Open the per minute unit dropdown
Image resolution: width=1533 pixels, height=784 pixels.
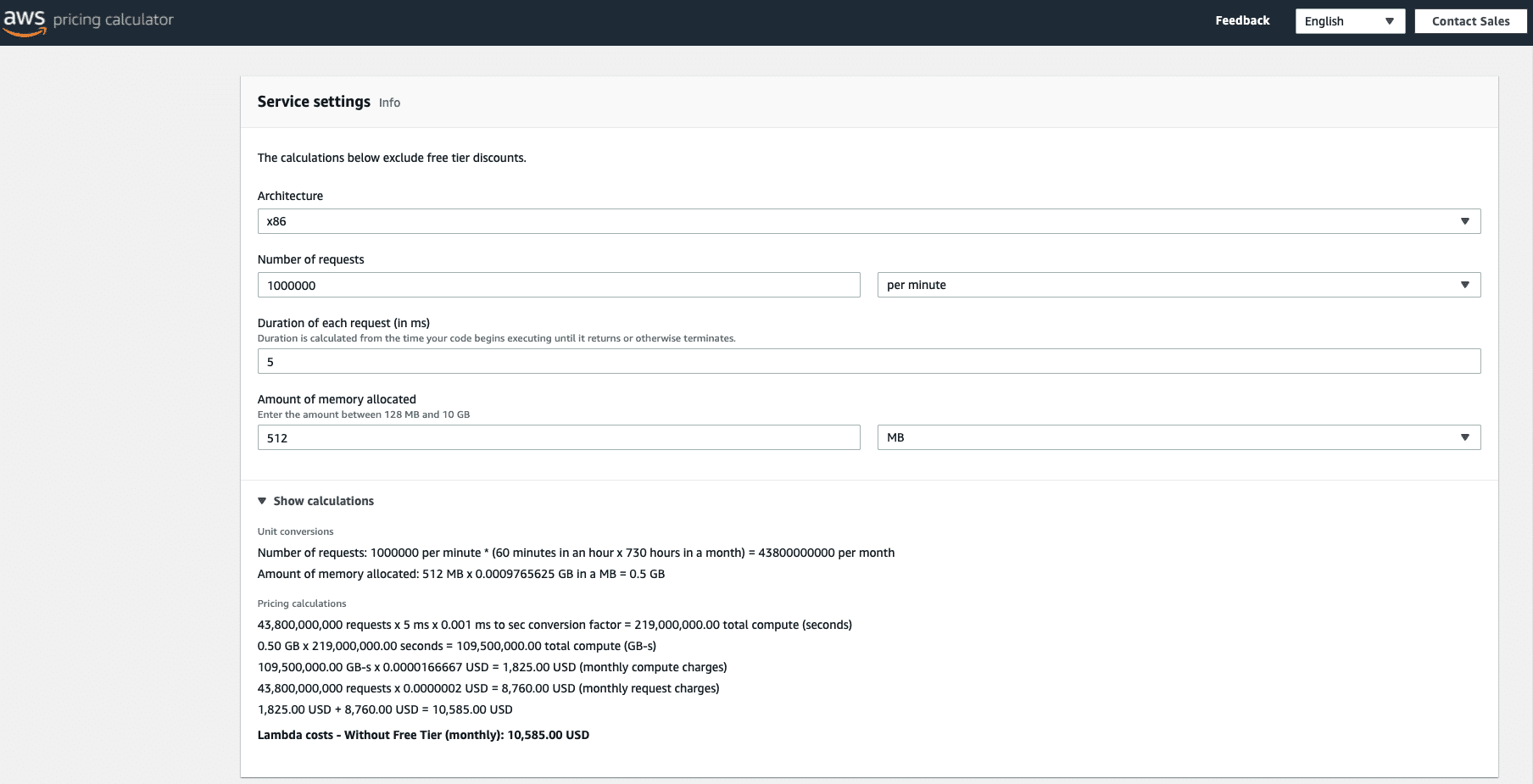click(1179, 285)
